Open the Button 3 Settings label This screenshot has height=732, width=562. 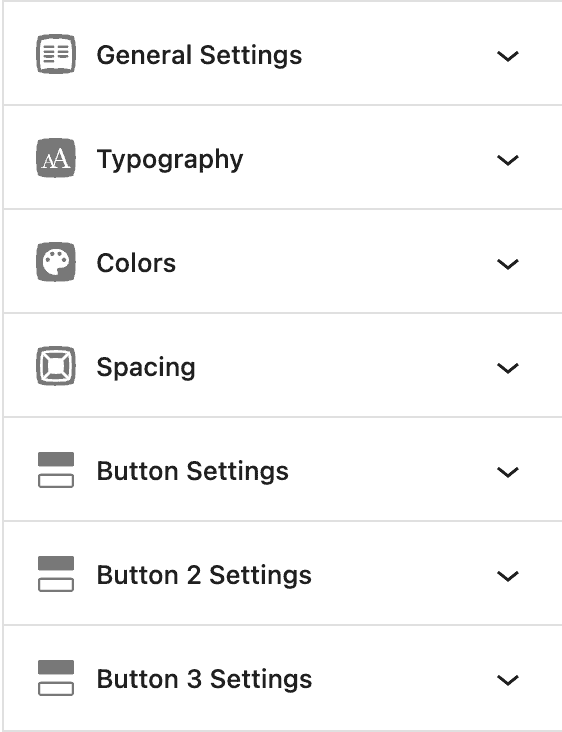(x=204, y=679)
